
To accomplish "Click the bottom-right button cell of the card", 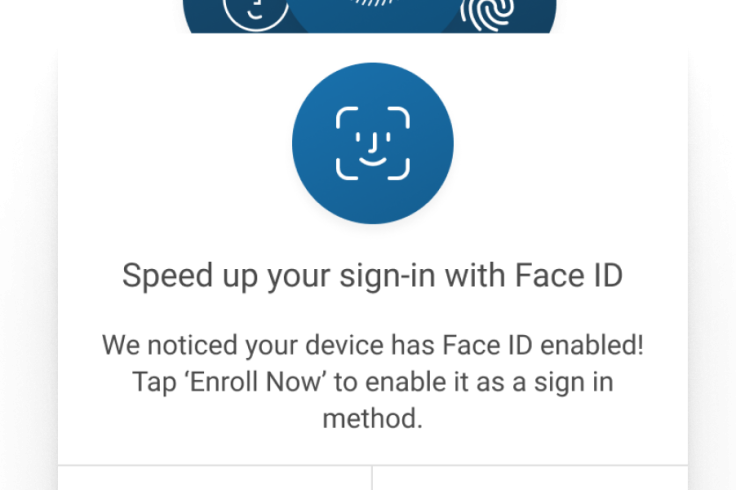I will tap(530, 478).
